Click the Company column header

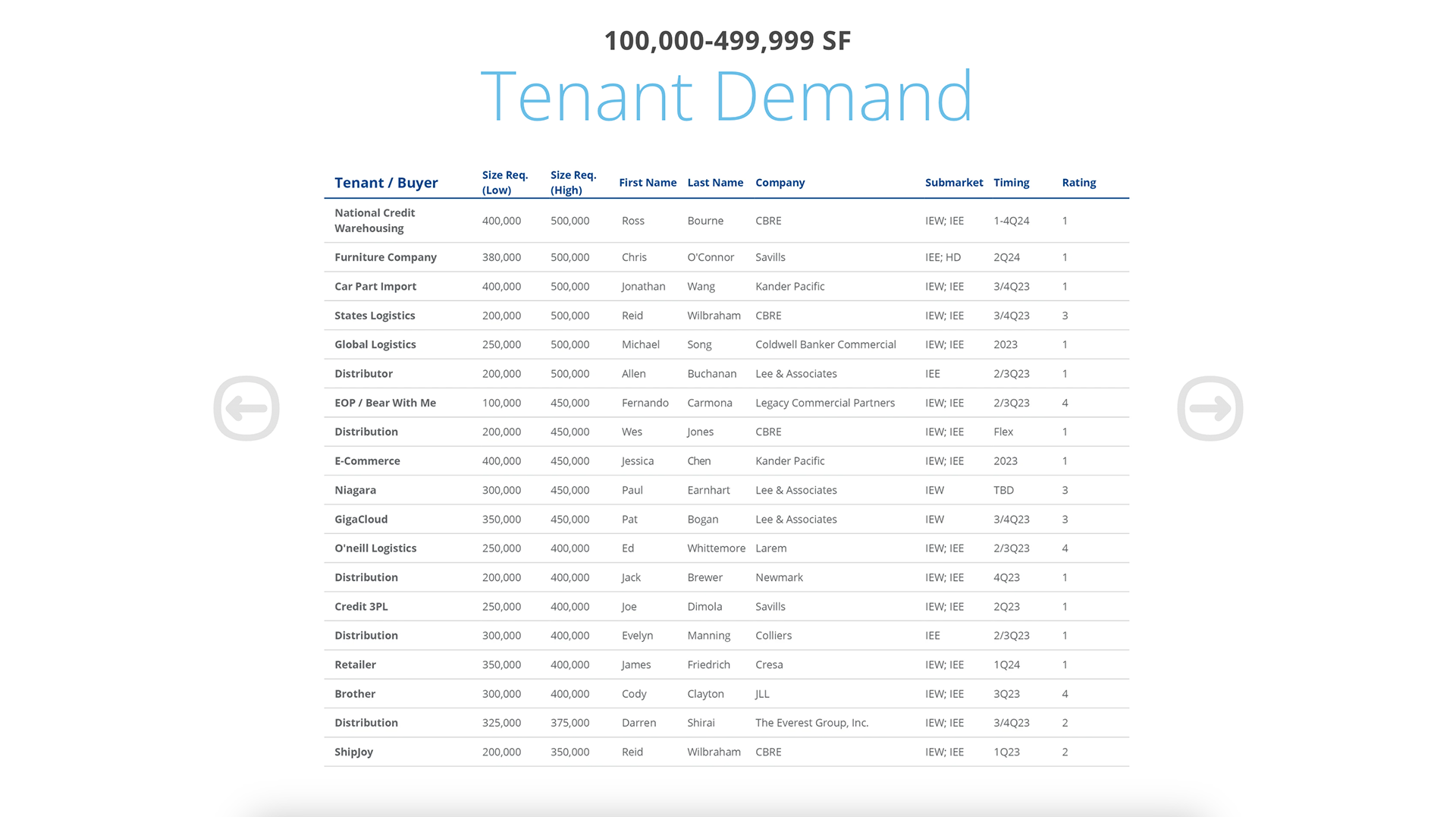tap(780, 183)
